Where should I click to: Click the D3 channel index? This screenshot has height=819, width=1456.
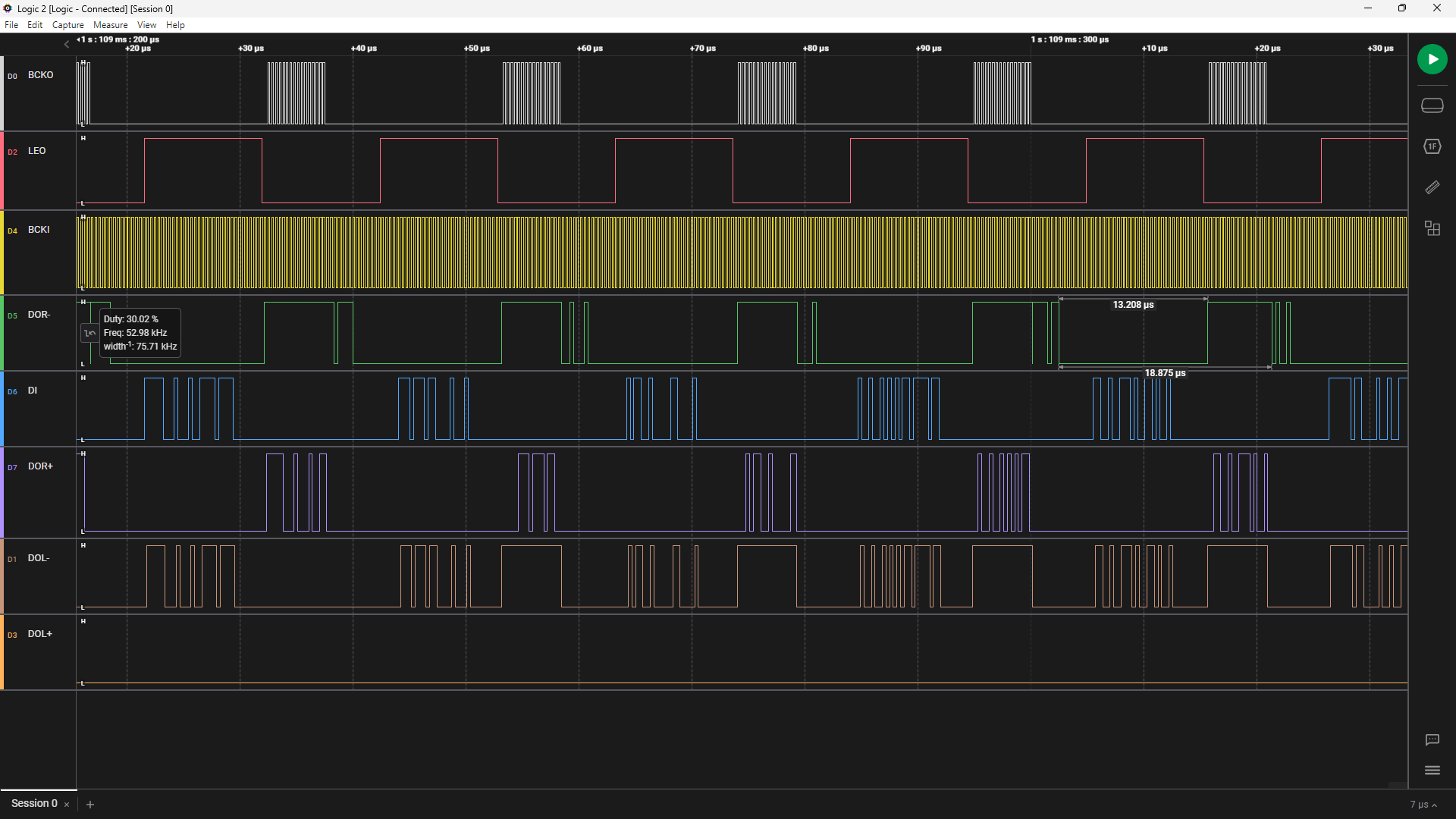pos(12,635)
